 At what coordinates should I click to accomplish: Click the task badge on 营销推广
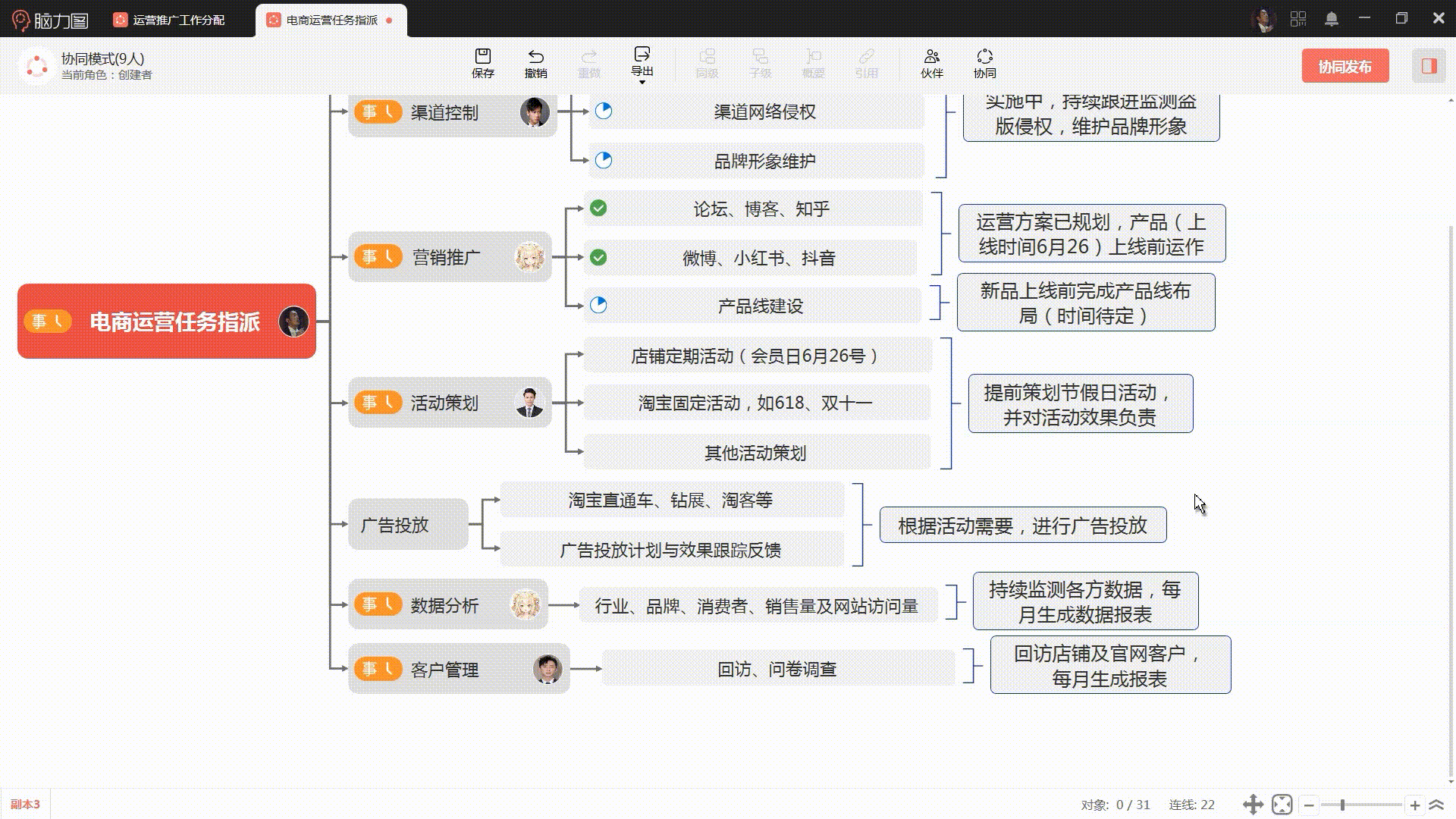click(378, 257)
